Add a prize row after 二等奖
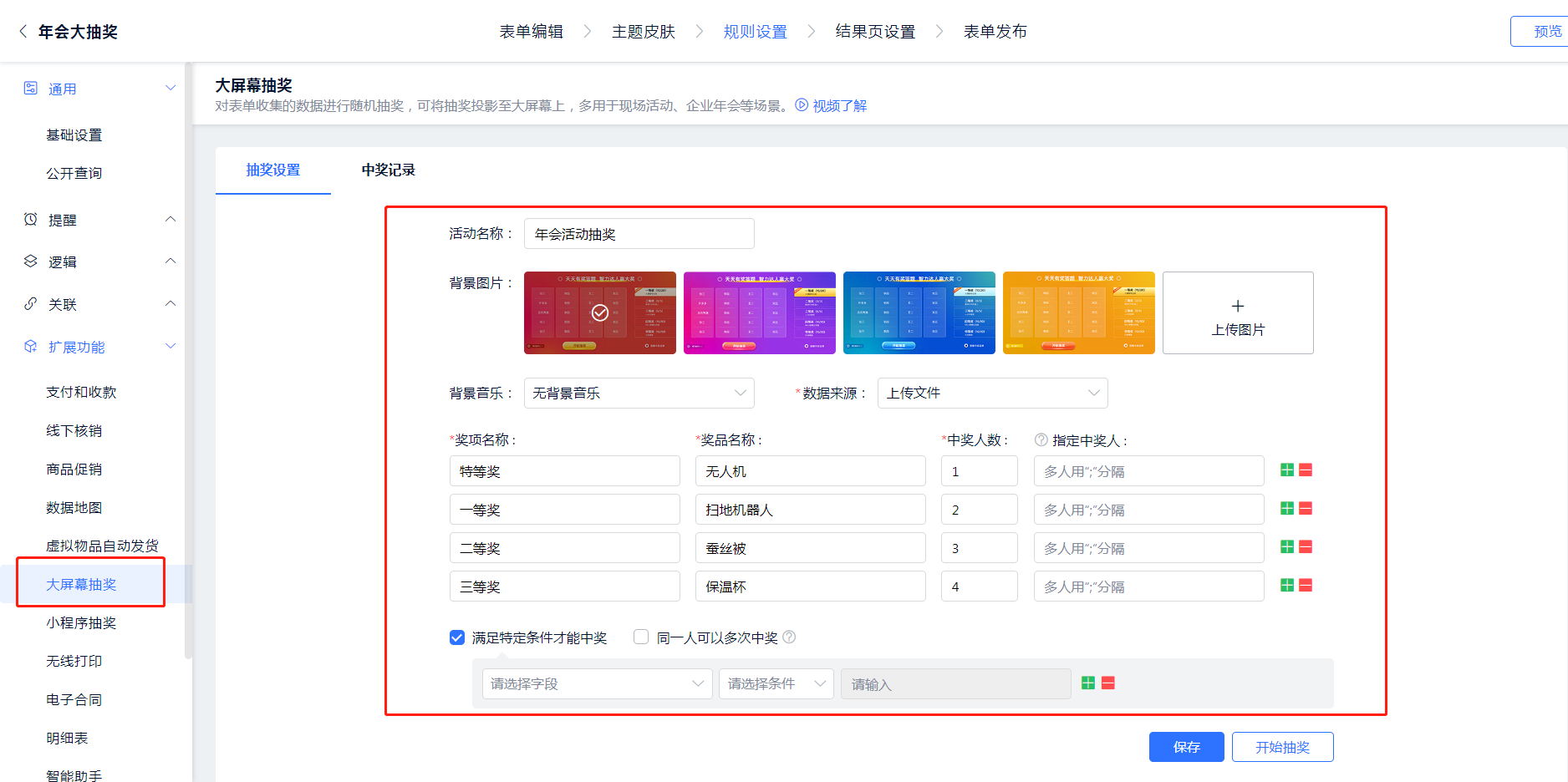The height and width of the screenshot is (782, 1568). [1287, 547]
